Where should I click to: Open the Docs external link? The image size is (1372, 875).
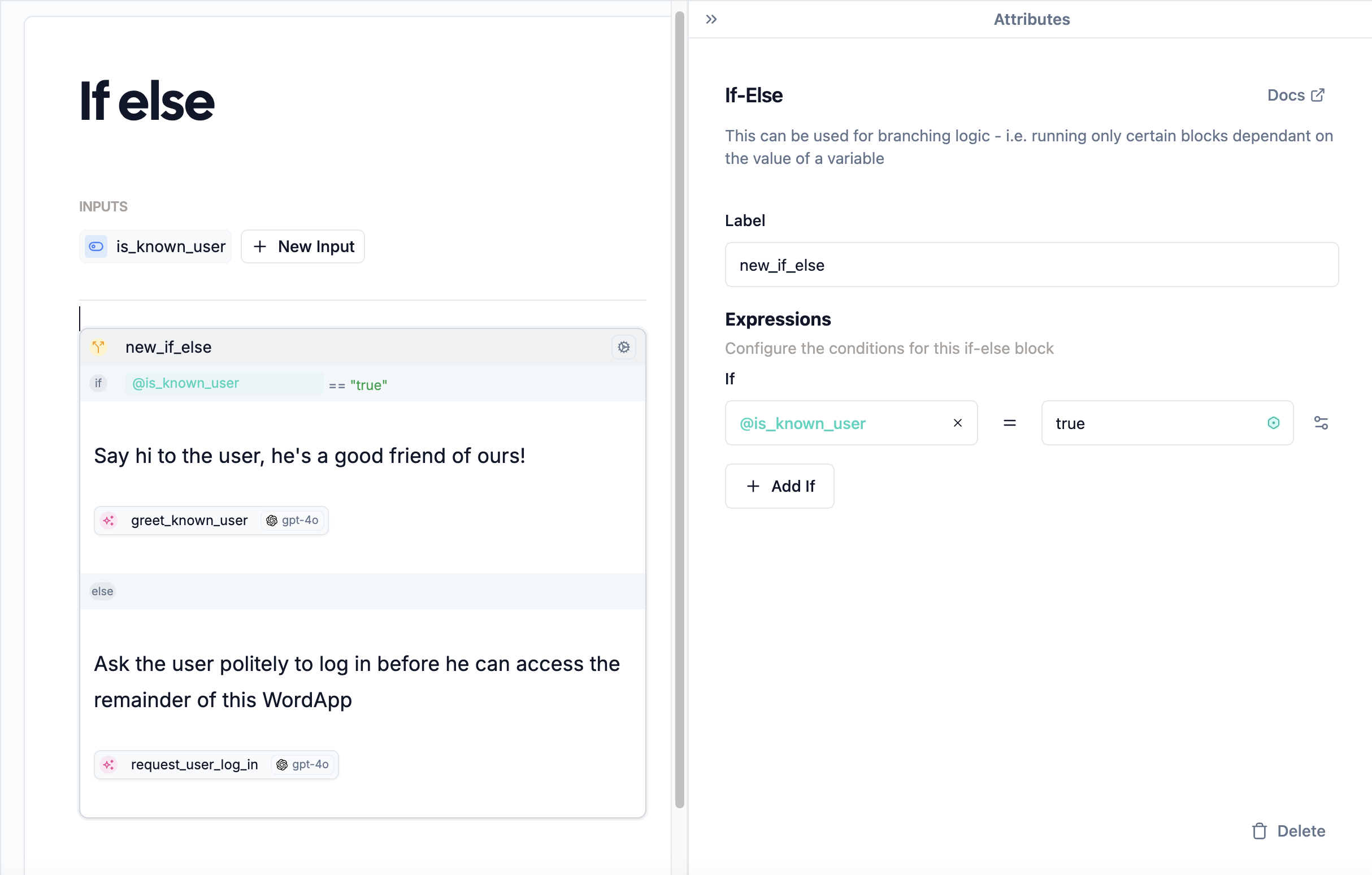(x=1295, y=95)
